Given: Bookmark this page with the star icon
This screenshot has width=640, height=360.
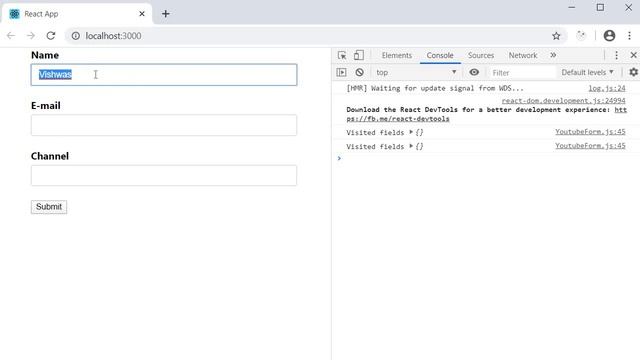Looking at the screenshot, I should pyautogui.click(x=556, y=36).
